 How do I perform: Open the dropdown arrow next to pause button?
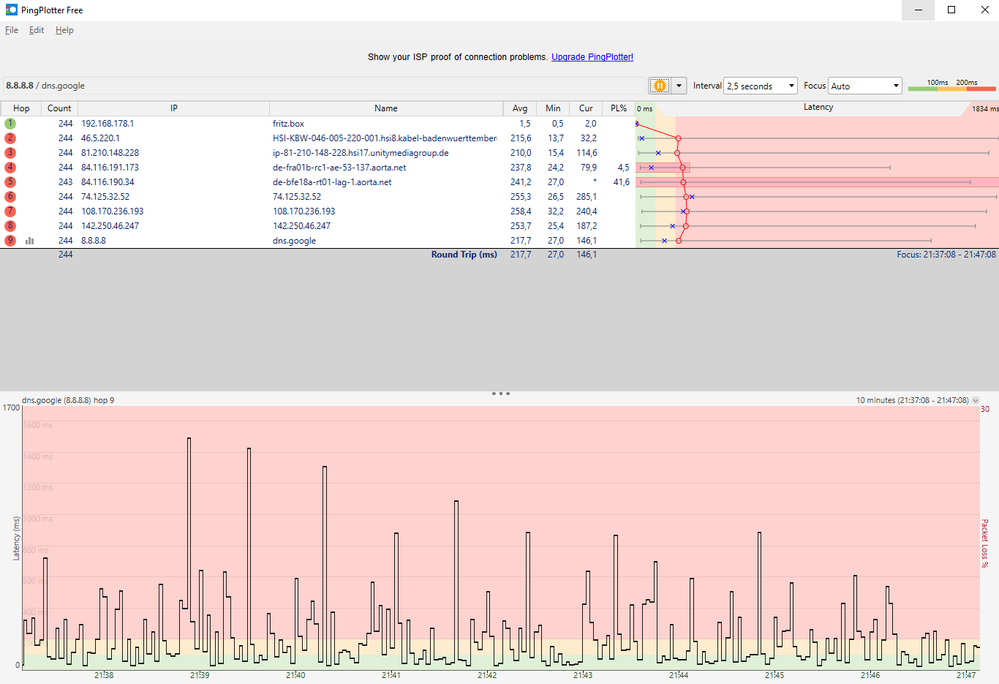pyautogui.click(x=679, y=85)
